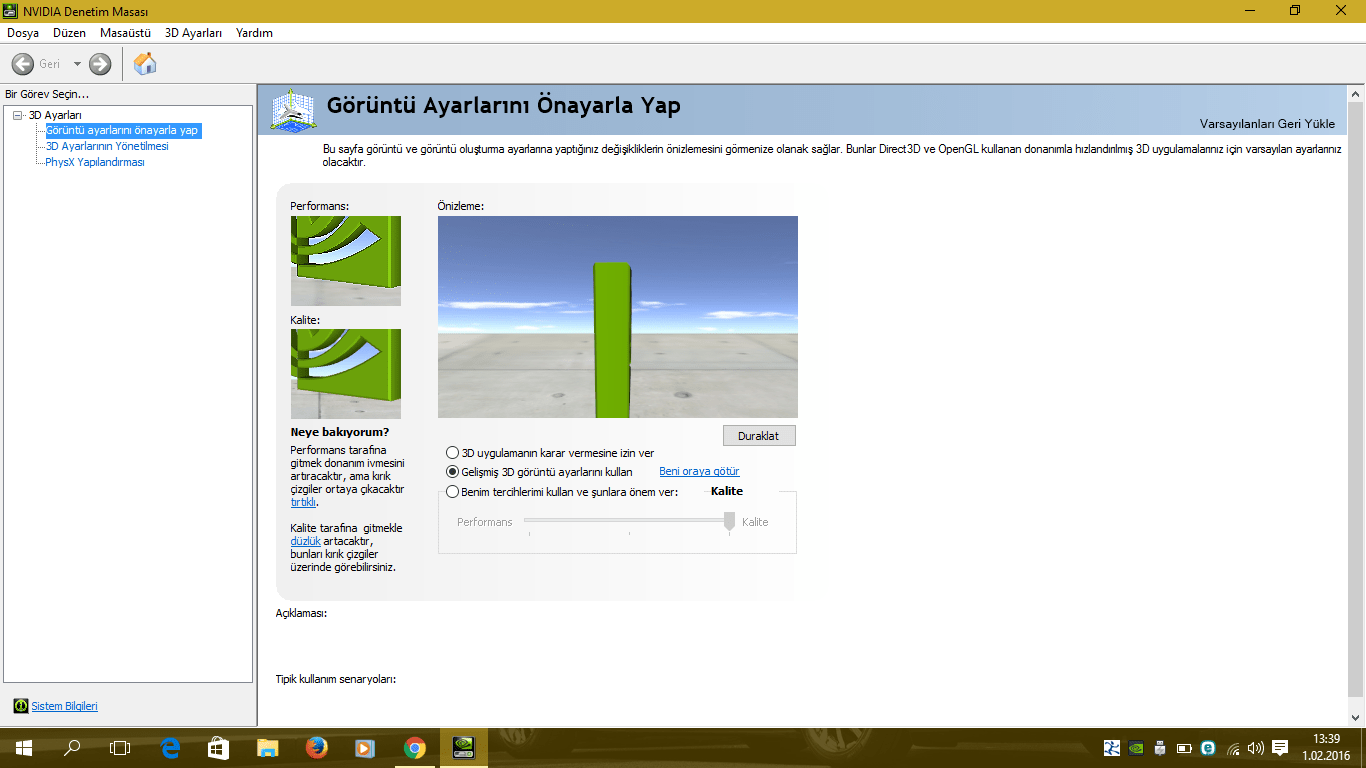Open the Masaüstü menu
Viewport: 1366px width, 768px height.
coord(126,33)
